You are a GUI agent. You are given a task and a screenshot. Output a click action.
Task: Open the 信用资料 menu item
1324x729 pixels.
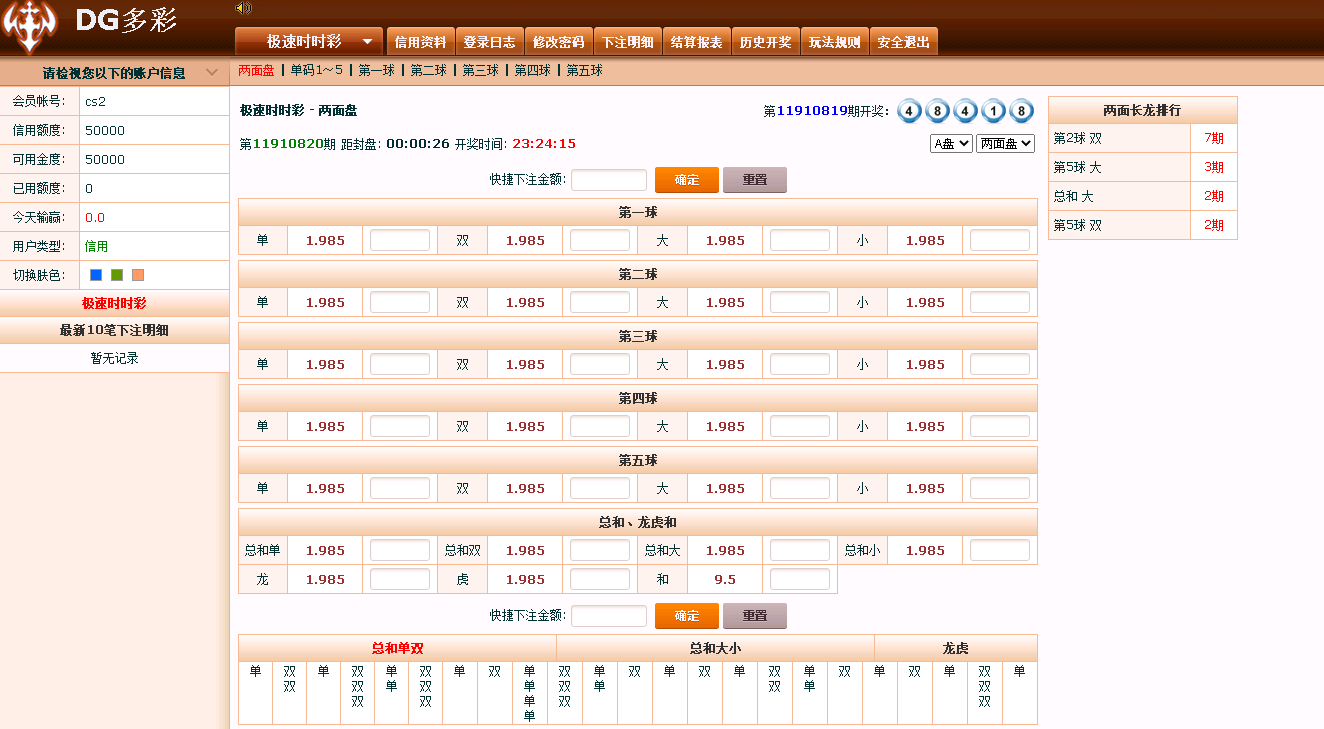[x=420, y=42]
